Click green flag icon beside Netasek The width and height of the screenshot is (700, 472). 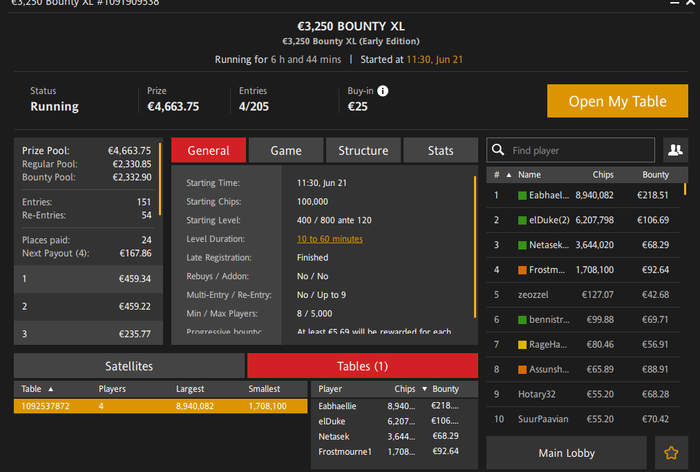point(522,245)
